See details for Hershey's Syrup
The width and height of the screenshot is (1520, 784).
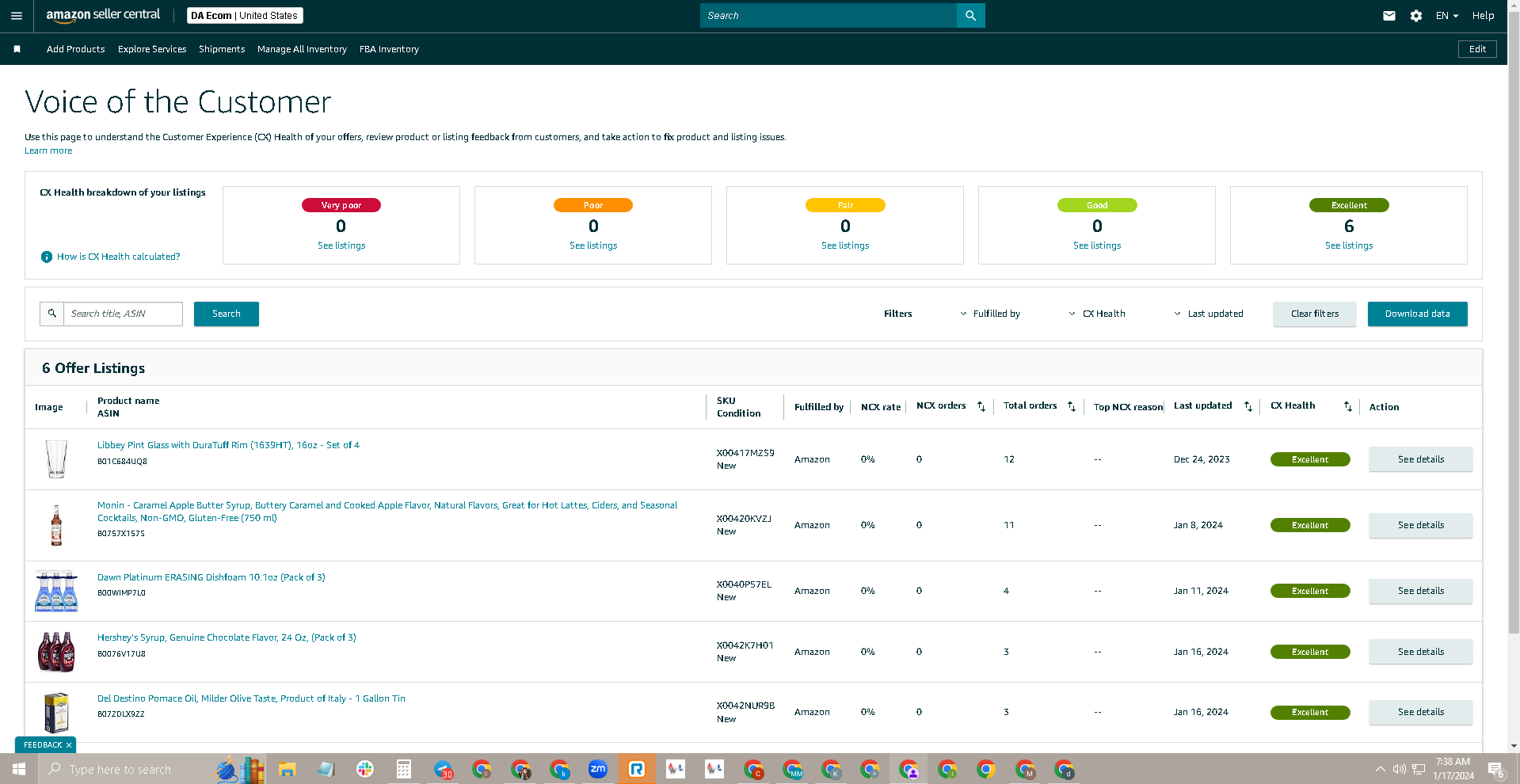point(1421,652)
